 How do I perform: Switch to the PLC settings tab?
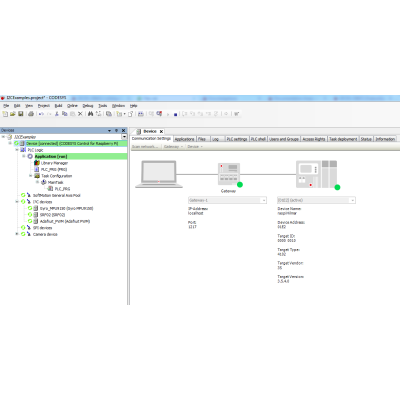[x=237, y=139]
